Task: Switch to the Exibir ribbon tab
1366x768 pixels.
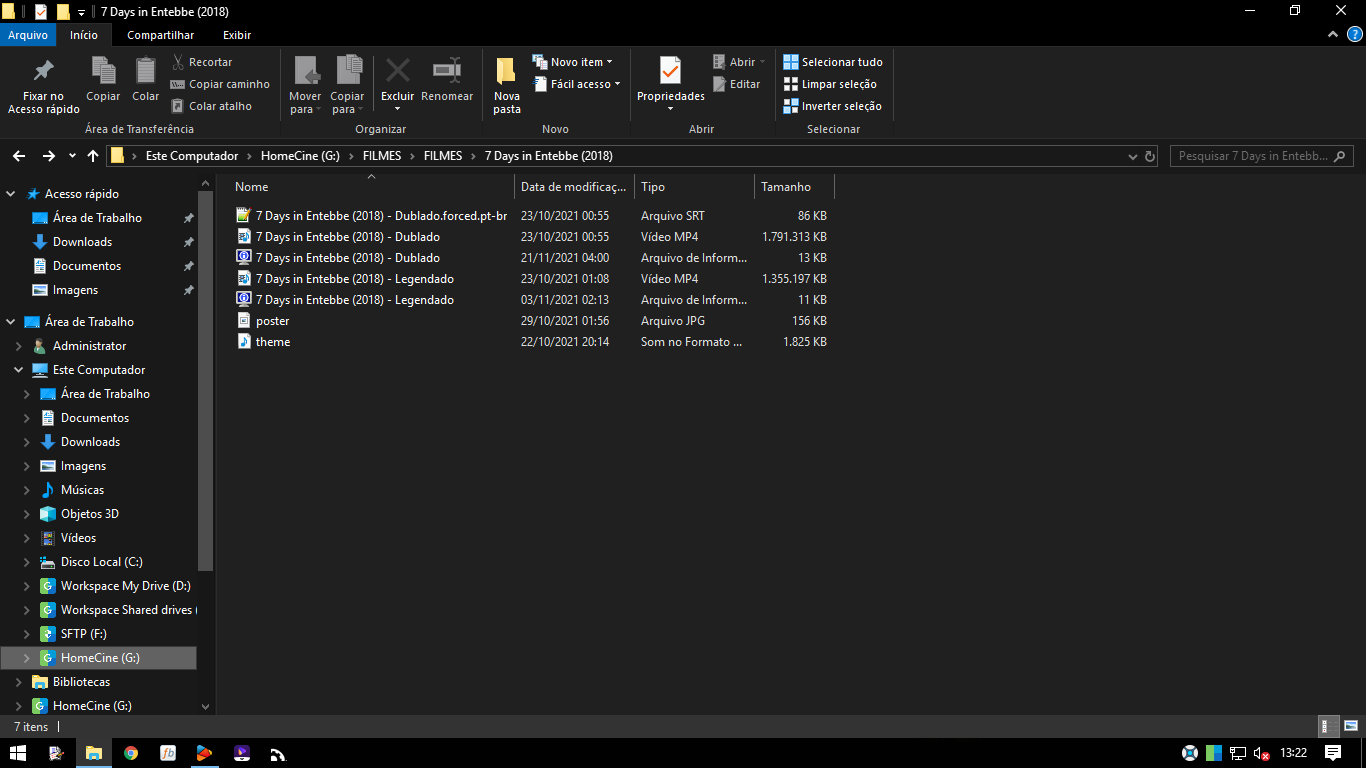Action: [237, 35]
